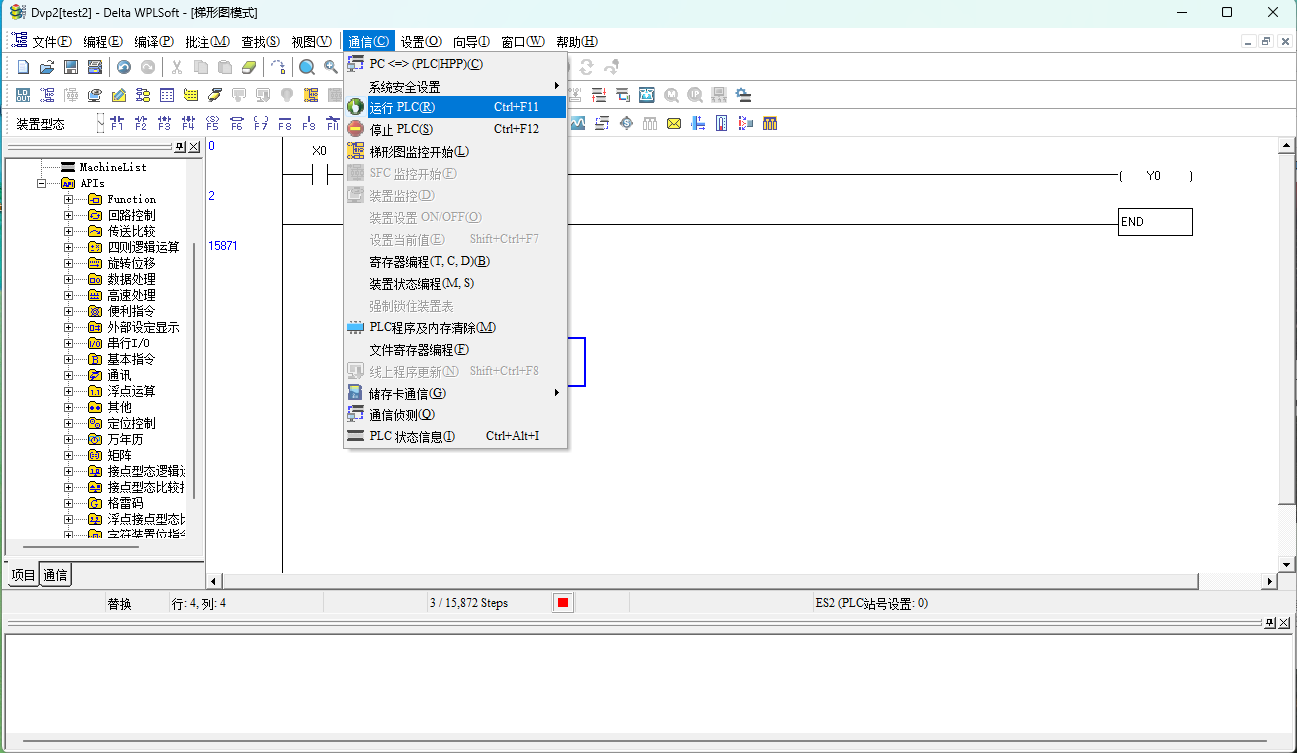Open PLC 状态信息(I) entry
Viewport: 1297px width, 753px height.
(x=456, y=436)
